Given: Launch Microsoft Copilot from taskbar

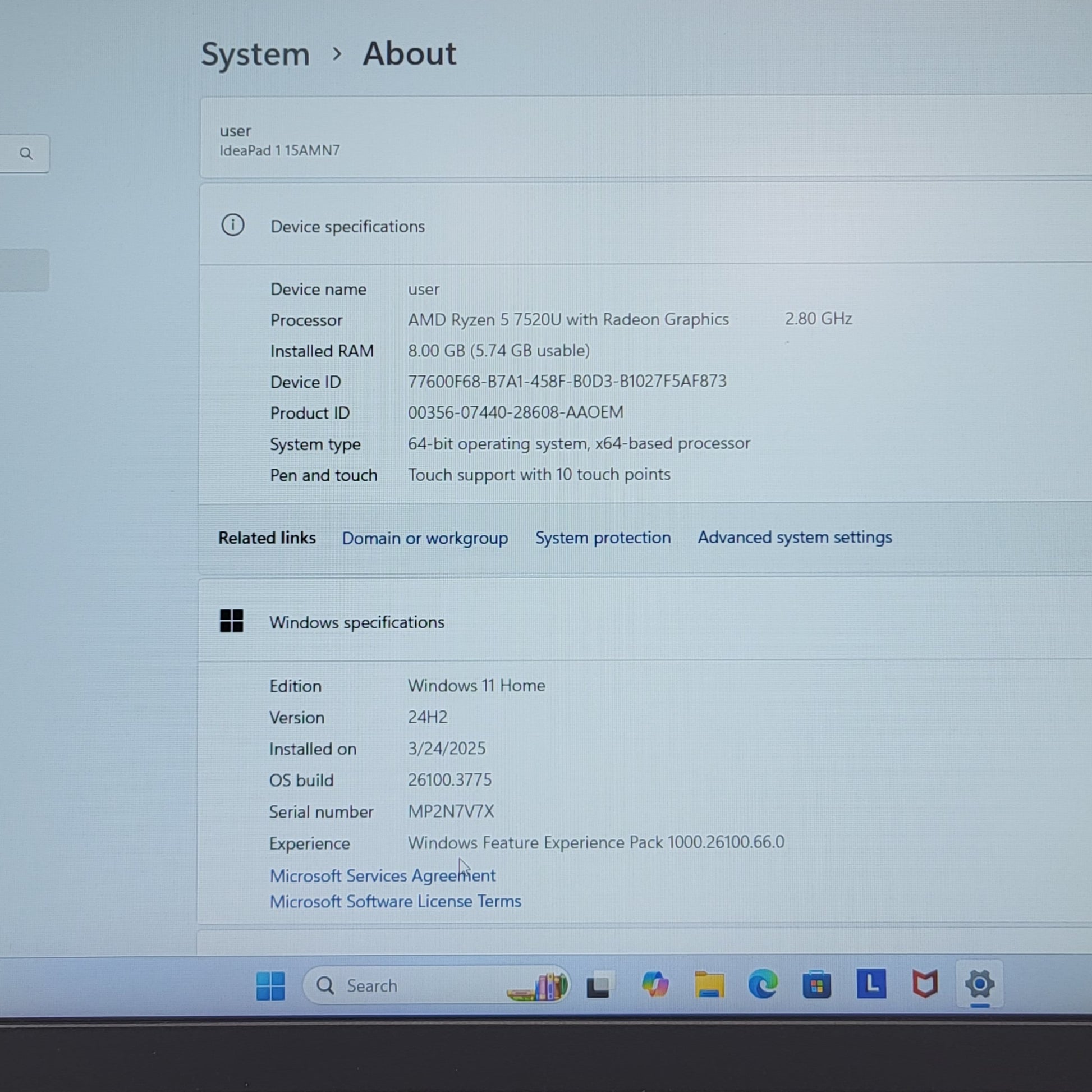Looking at the screenshot, I should click(x=654, y=985).
